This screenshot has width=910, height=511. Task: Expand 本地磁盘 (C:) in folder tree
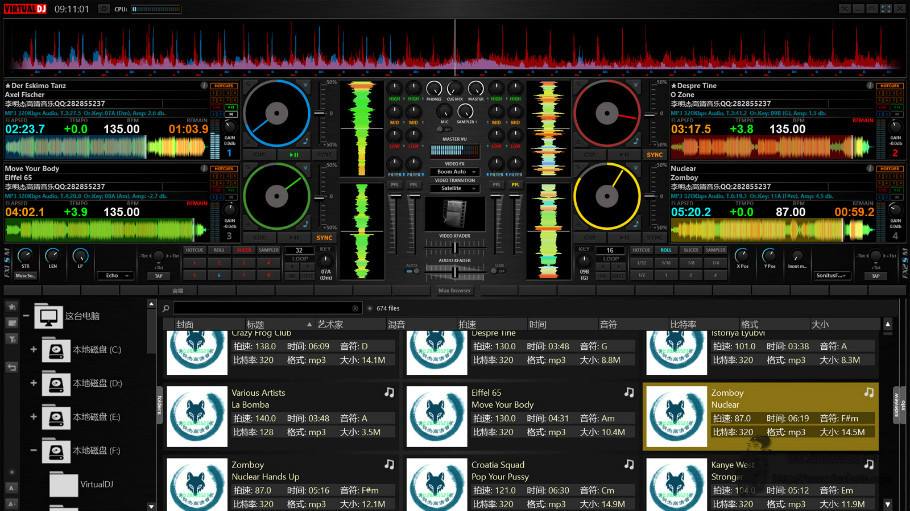[34, 350]
